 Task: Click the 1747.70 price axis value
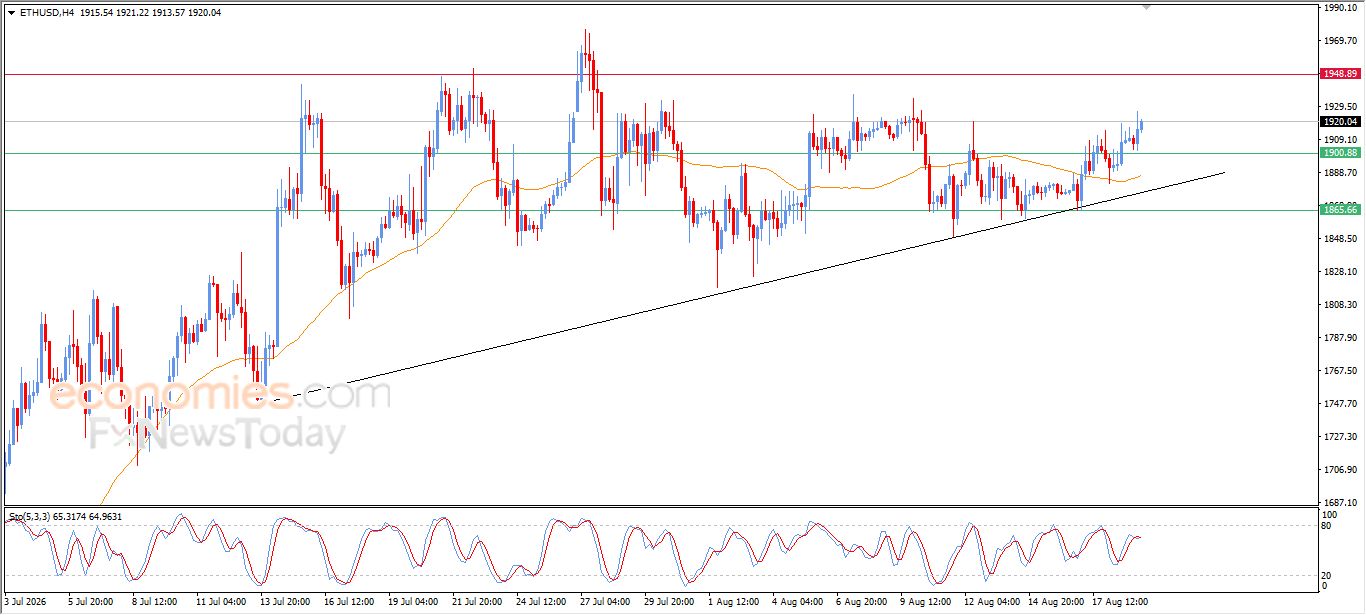click(1341, 404)
